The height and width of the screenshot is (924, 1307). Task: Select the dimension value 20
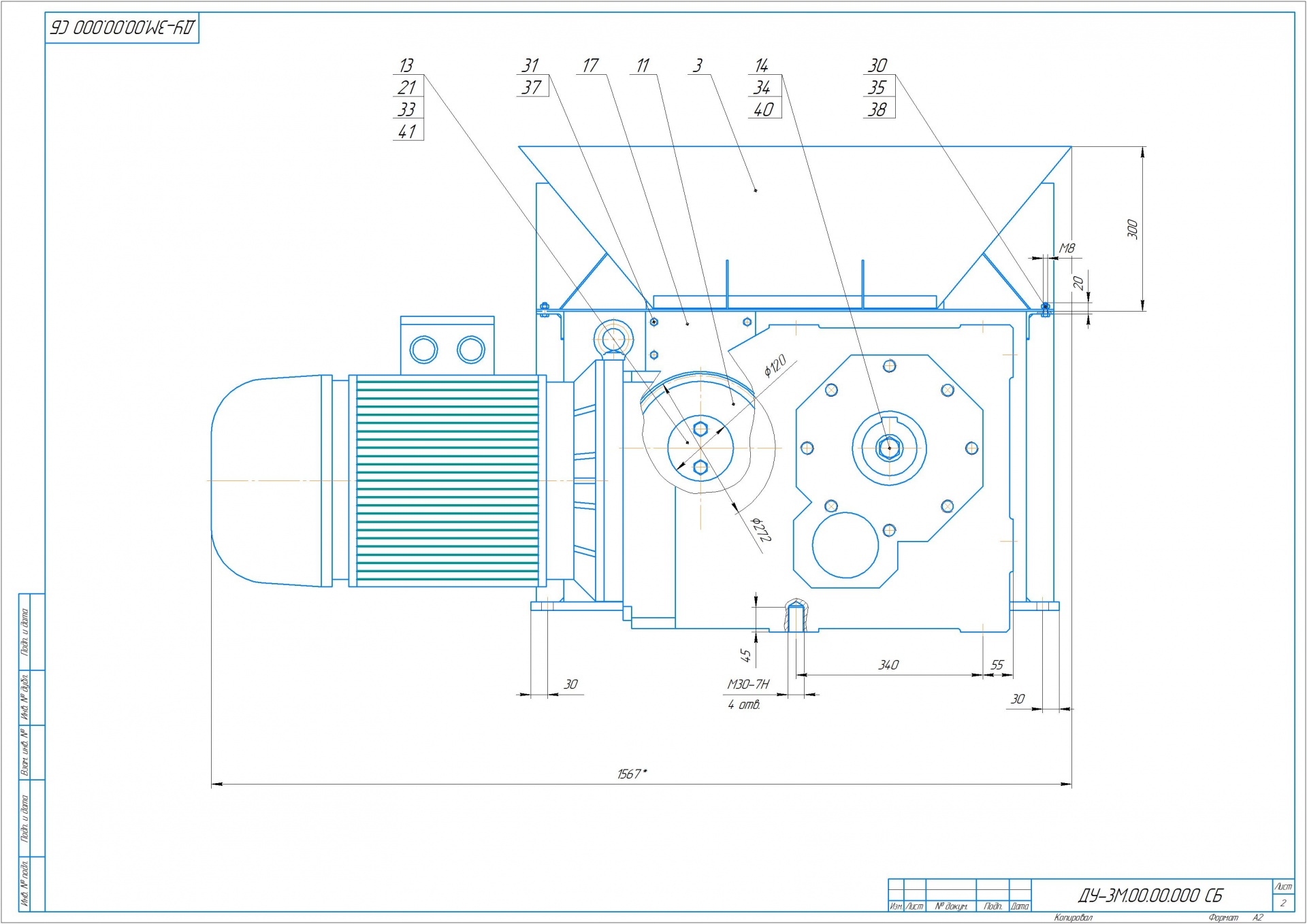1078,283
